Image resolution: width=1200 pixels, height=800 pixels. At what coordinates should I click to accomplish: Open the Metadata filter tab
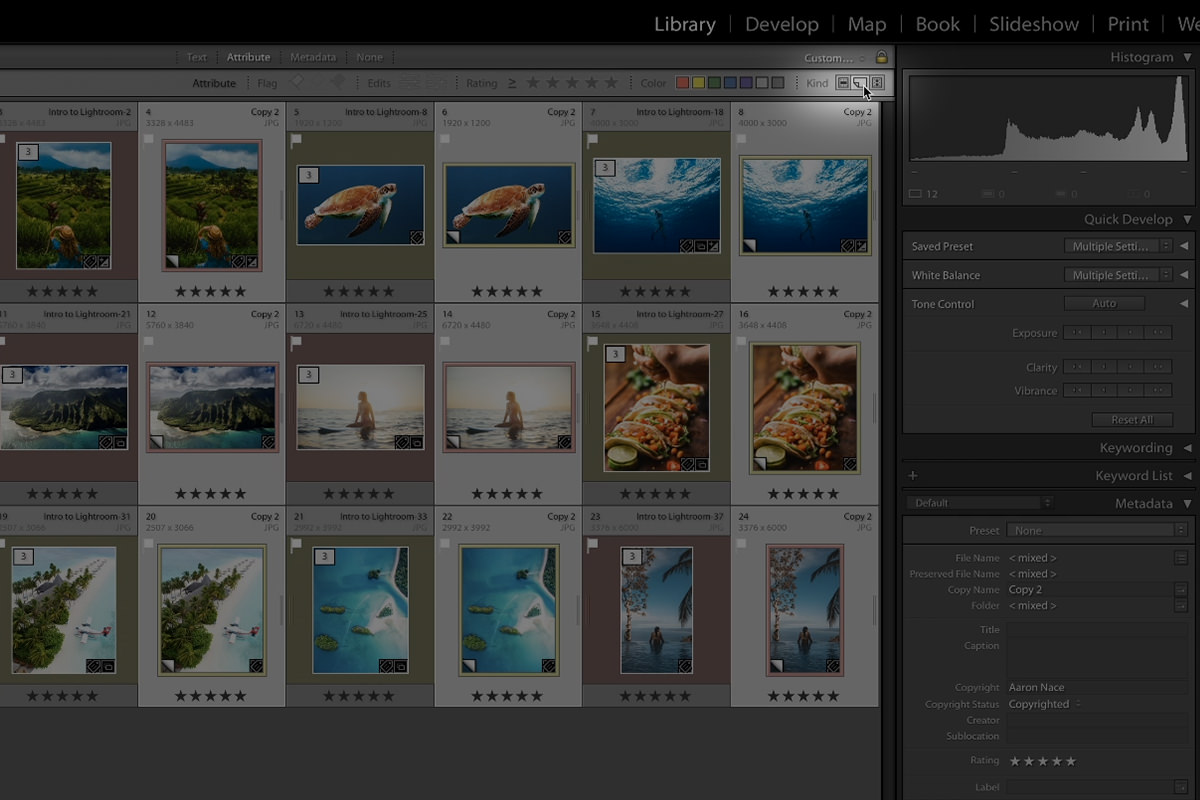coord(313,57)
